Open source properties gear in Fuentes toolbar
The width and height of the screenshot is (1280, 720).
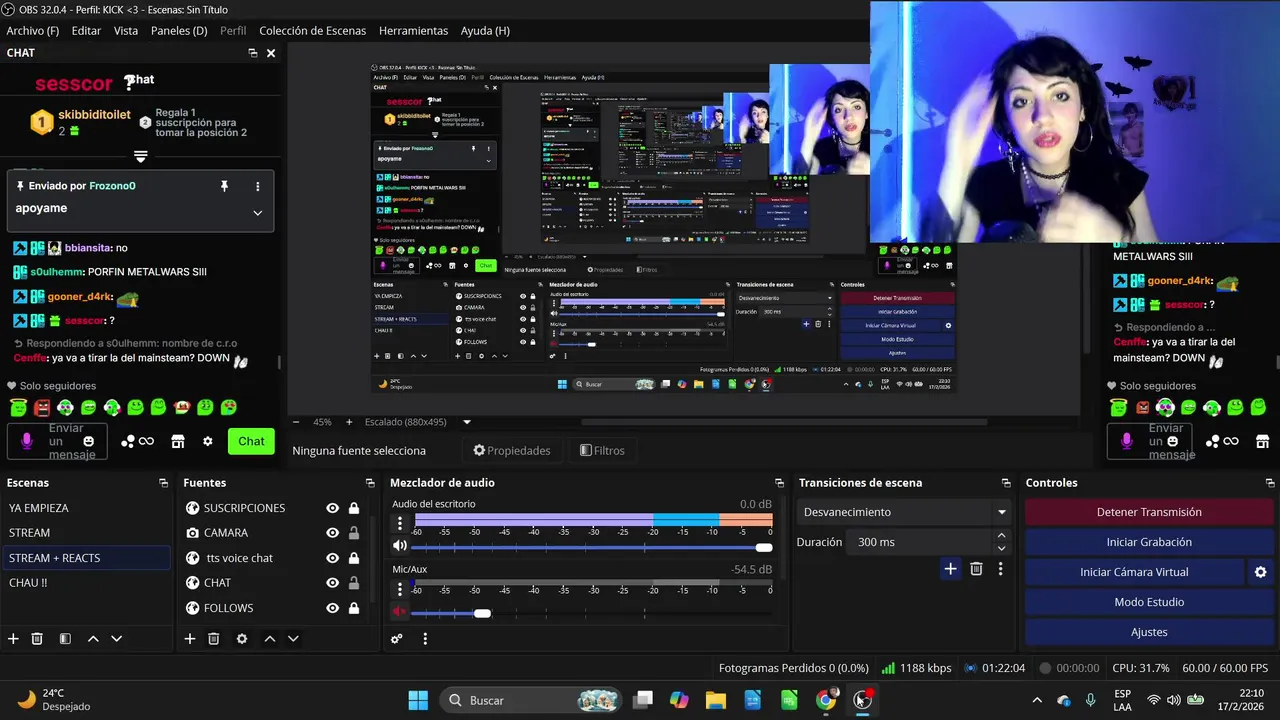[241, 639]
